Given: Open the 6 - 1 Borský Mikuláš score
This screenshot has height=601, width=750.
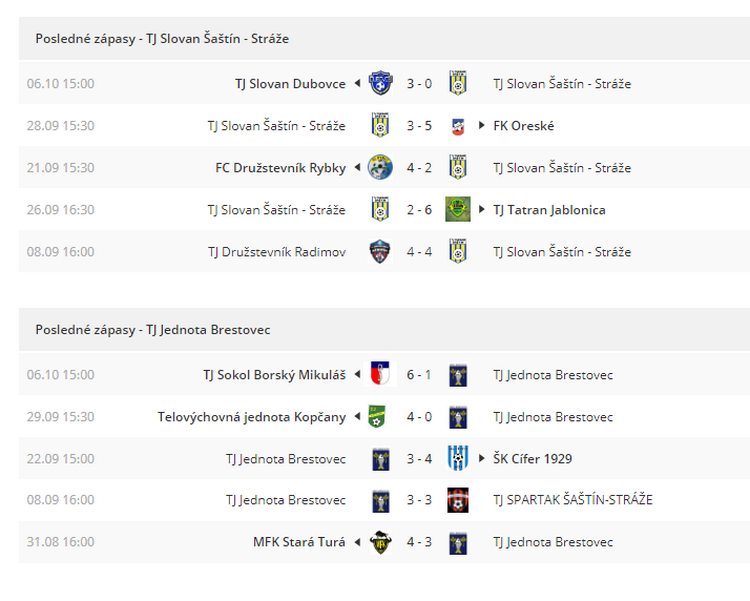Looking at the screenshot, I should pyautogui.click(x=419, y=375).
